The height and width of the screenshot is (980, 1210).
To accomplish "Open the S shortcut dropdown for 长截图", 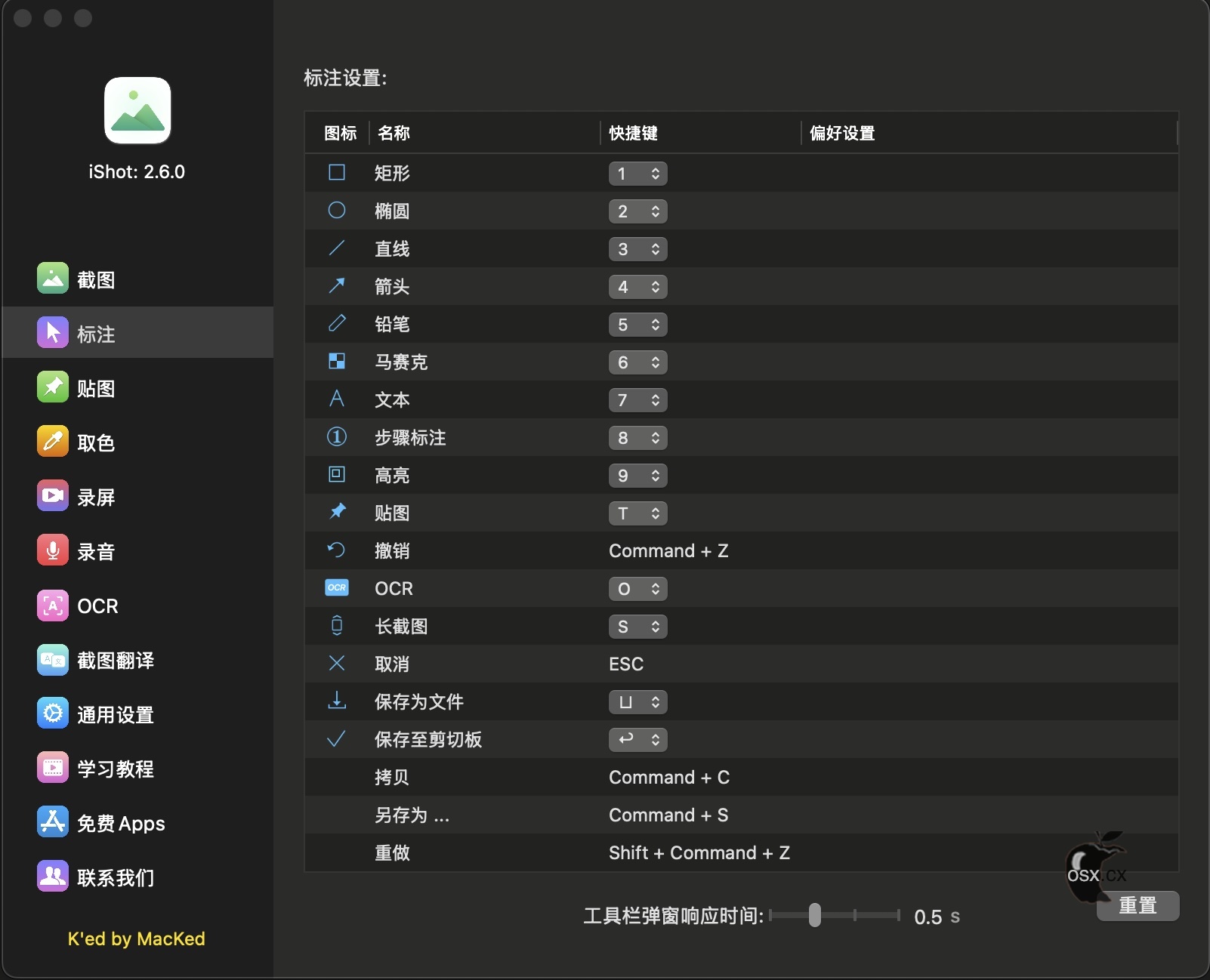I will click(638, 627).
